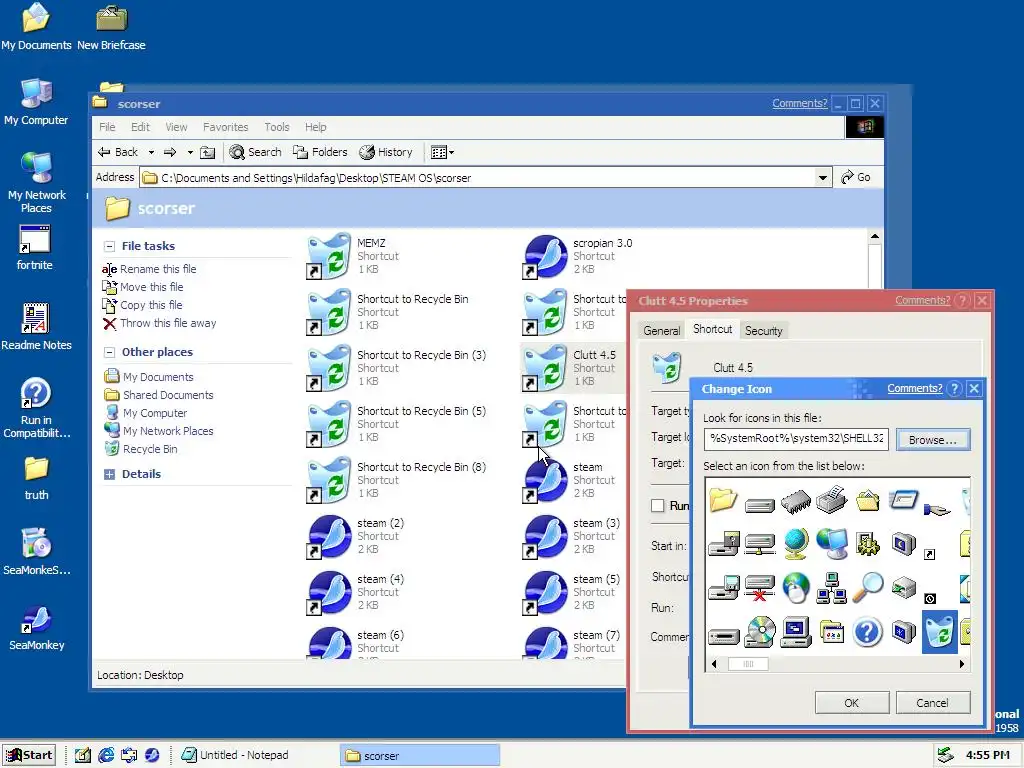
Task: Collapse the File tasks section
Action: (109, 246)
